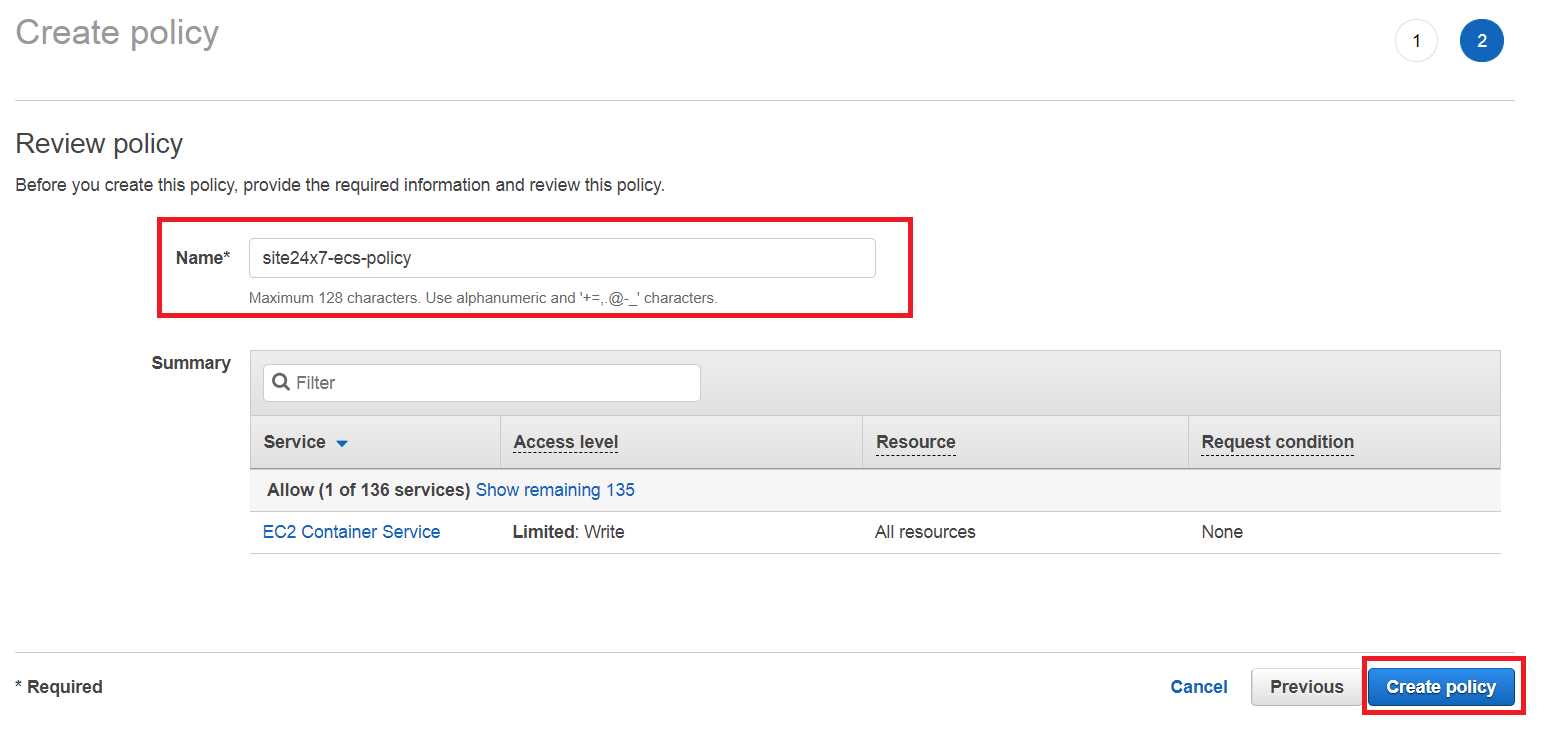Click the Previous button
The image size is (1552, 732).
tap(1306, 686)
